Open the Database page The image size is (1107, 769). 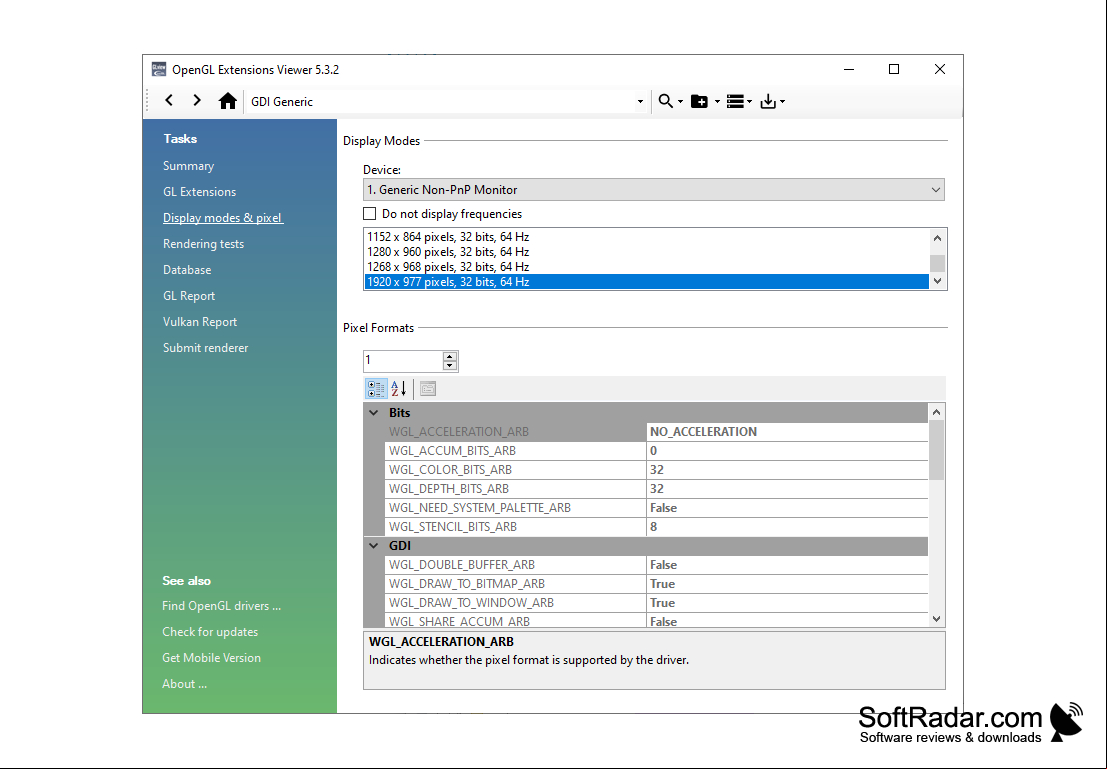(x=187, y=270)
